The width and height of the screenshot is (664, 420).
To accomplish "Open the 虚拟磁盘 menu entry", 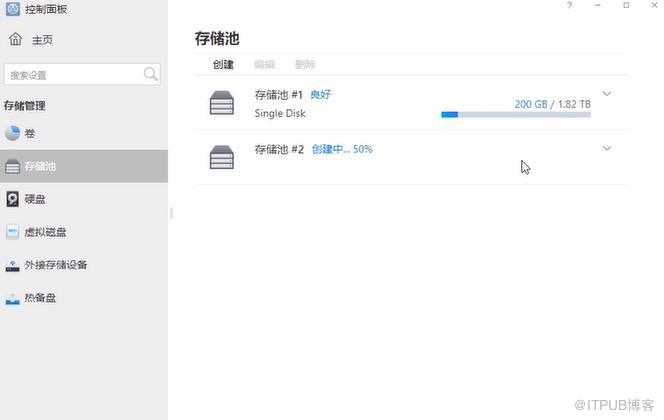I will pyautogui.click(x=84, y=232).
